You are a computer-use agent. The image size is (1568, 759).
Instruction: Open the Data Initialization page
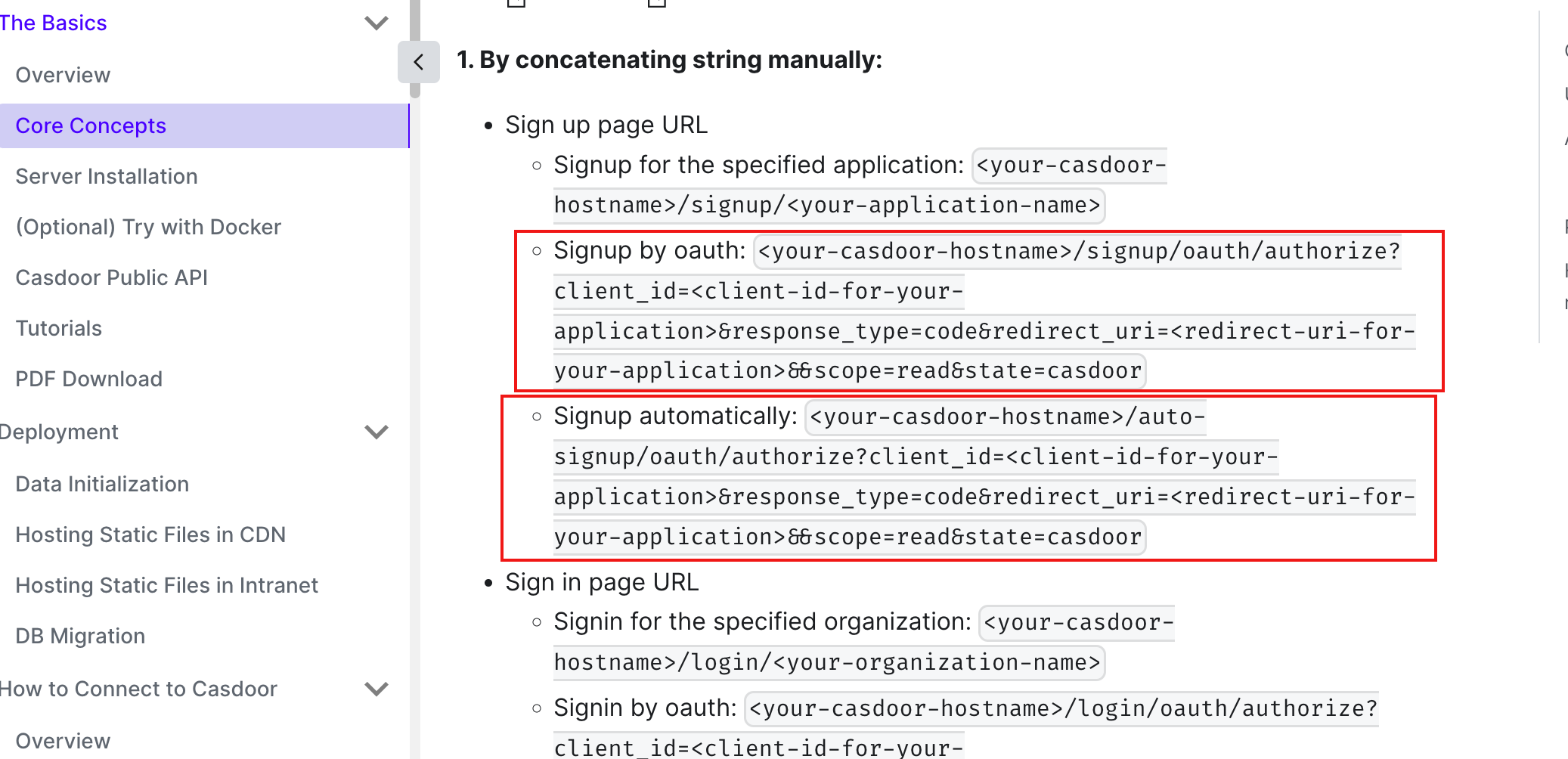coord(102,484)
